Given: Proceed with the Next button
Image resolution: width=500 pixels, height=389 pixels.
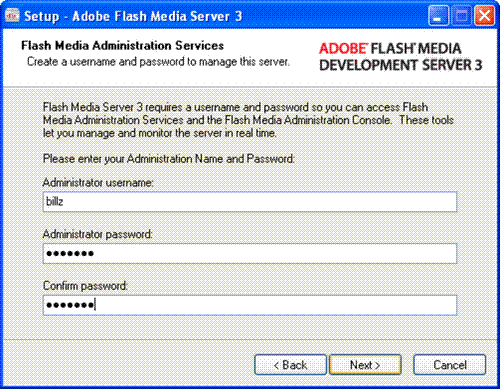Looking at the screenshot, I should tap(365, 365).
